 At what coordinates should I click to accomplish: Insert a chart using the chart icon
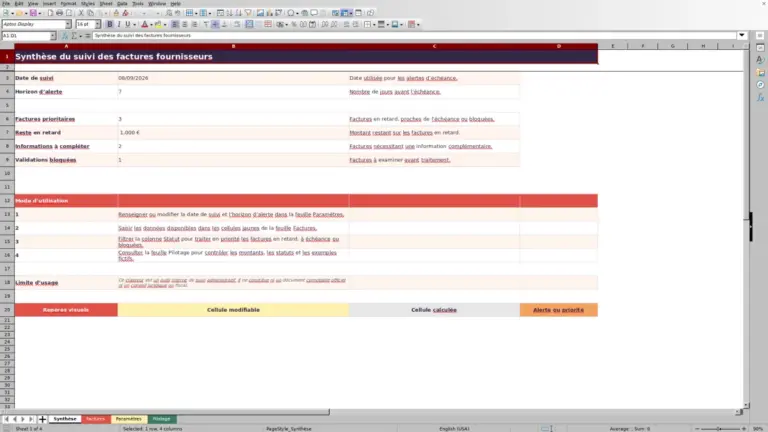(x=269, y=13)
